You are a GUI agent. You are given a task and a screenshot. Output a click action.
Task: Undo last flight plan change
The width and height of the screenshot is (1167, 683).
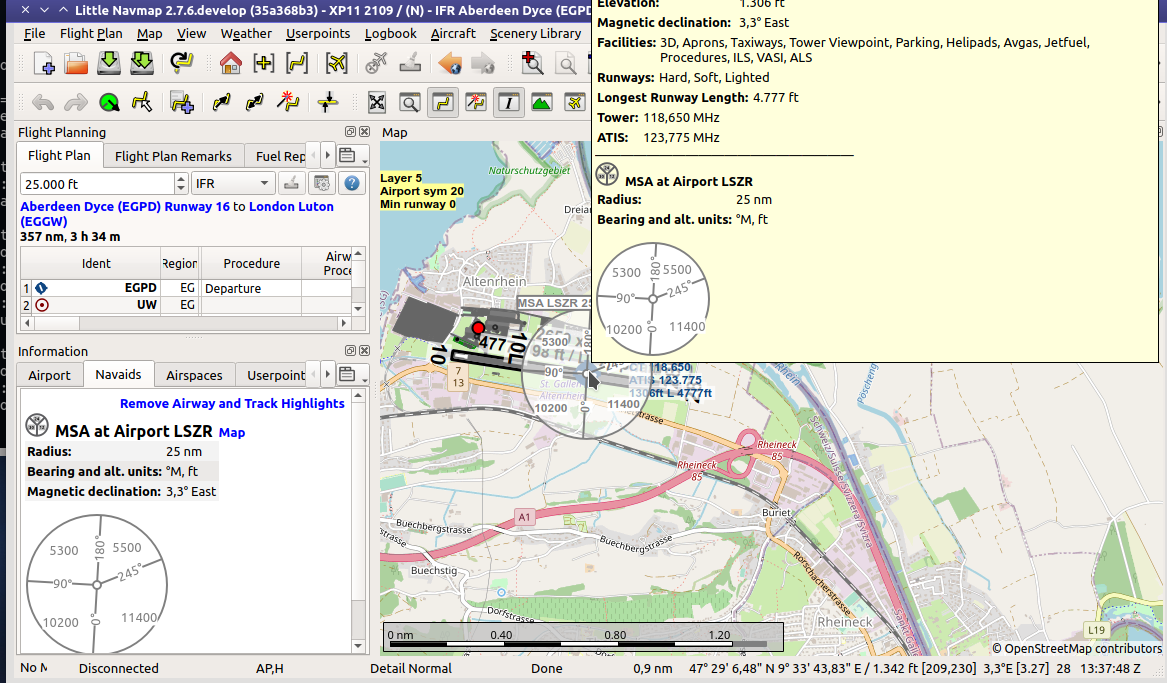coord(43,102)
